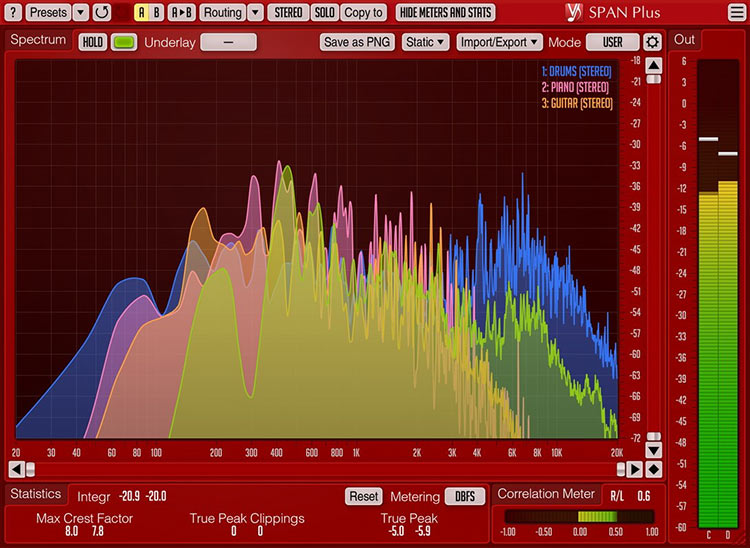Click the correlation 0.6 value
This screenshot has width=750, height=548.
644,496
